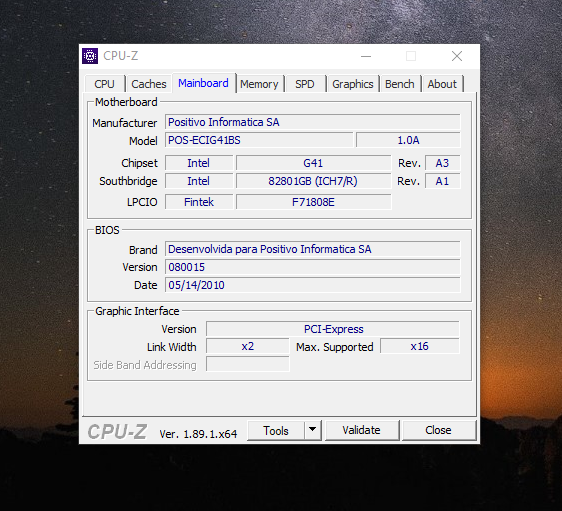Click the LPCIO vendor Fintek
The image size is (562, 511).
tap(199, 202)
